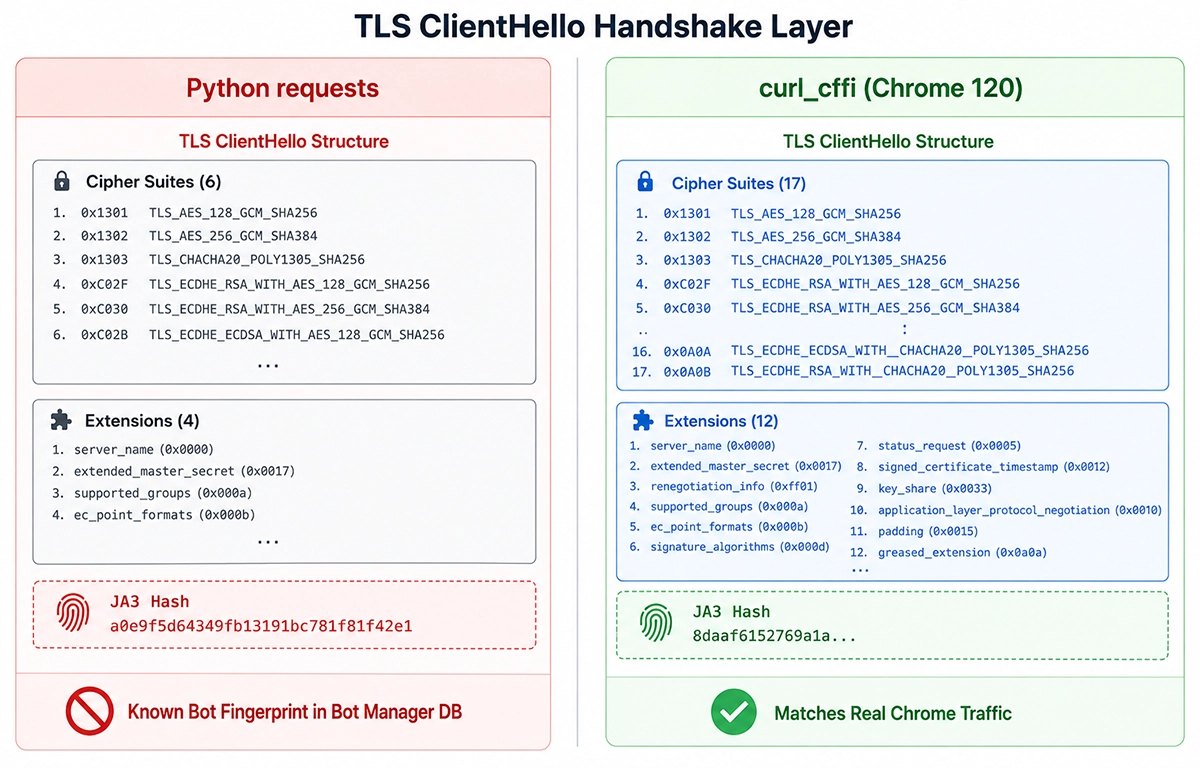
Task: Click the ellipsis under the six cipher suites
Action: (x=268, y=367)
